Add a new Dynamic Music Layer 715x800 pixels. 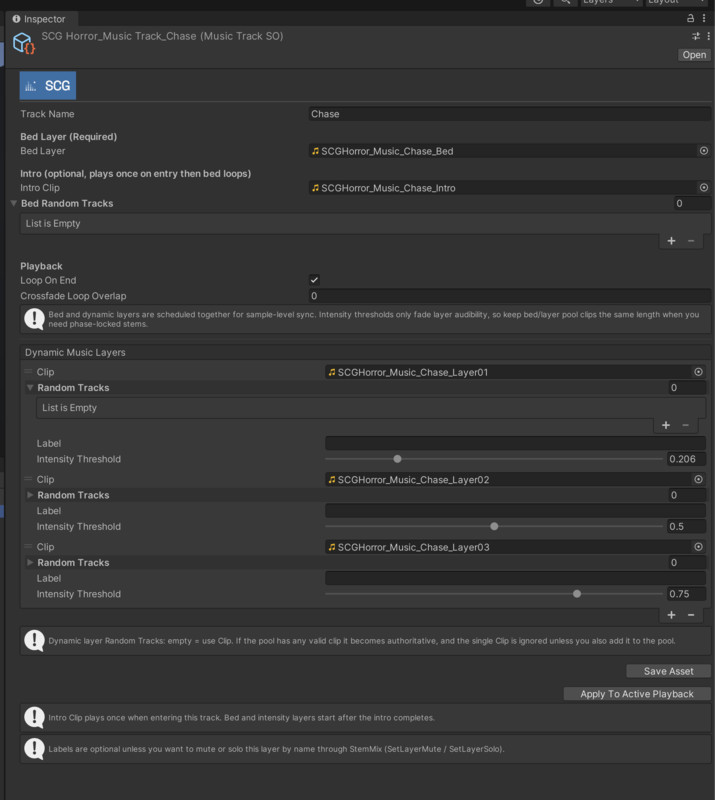click(x=671, y=615)
